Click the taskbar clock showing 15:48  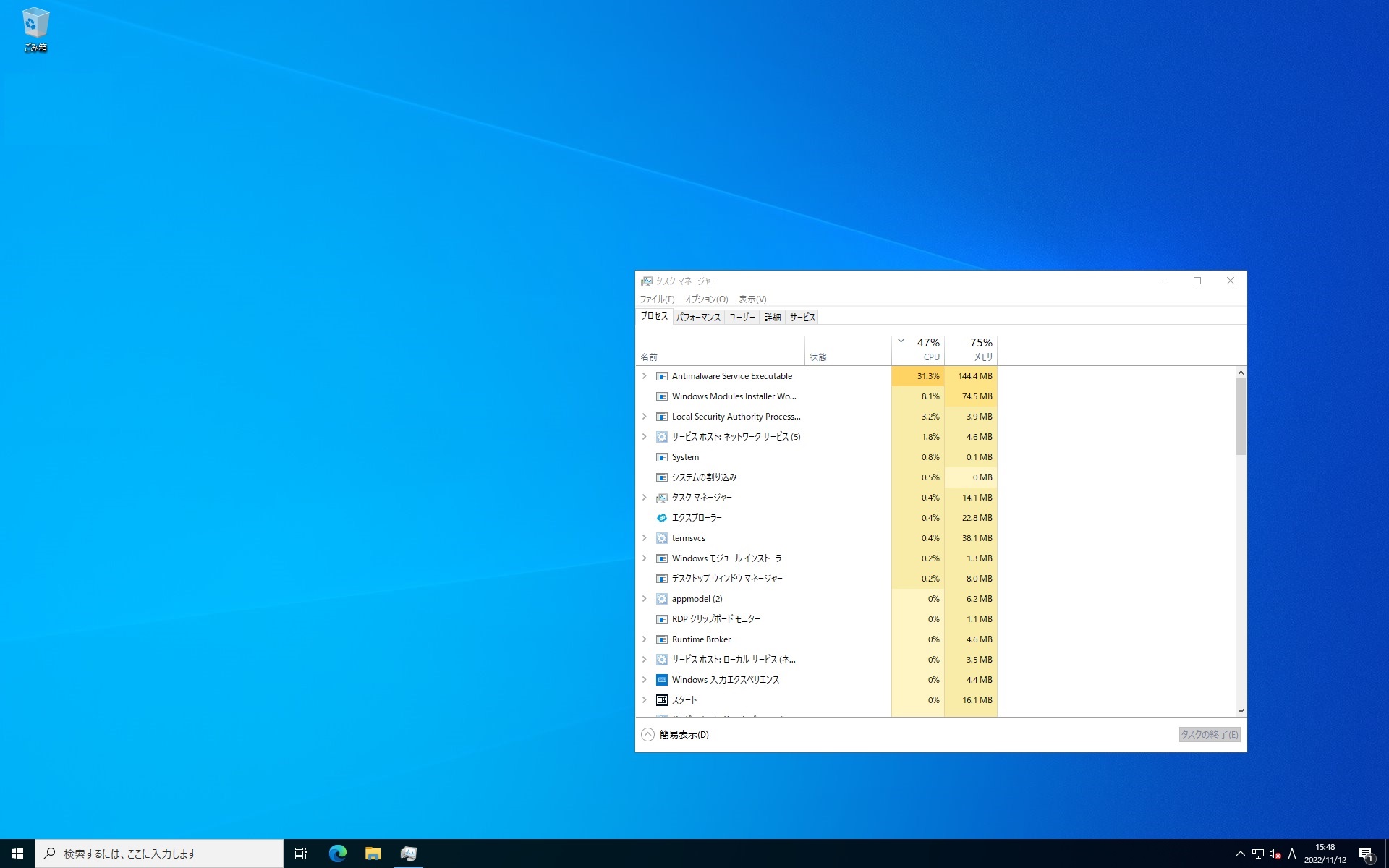tap(1325, 854)
